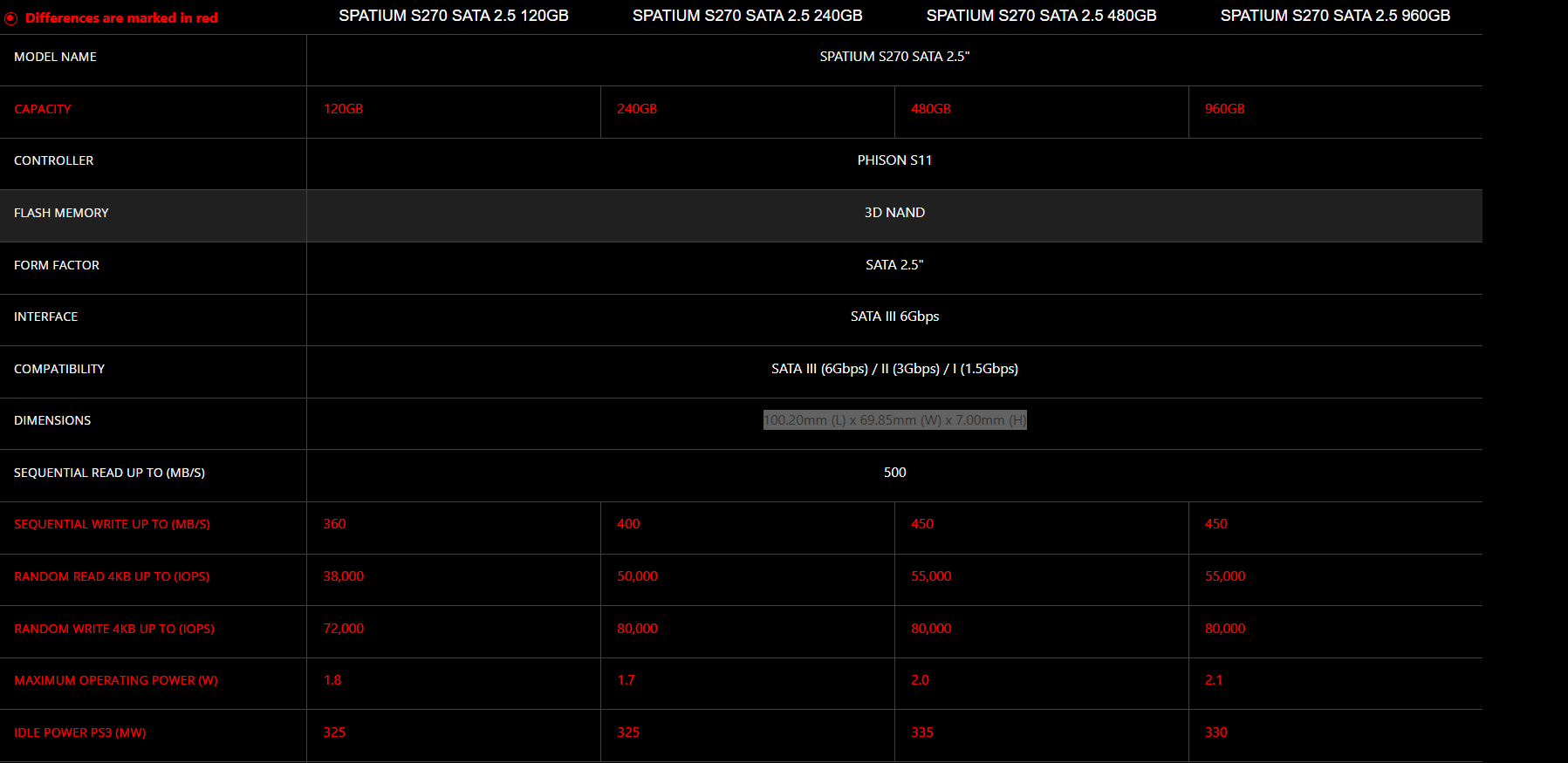Select the 38,000 random read IOPS cell
The height and width of the screenshot is (763, 1568).
(343, 576)
